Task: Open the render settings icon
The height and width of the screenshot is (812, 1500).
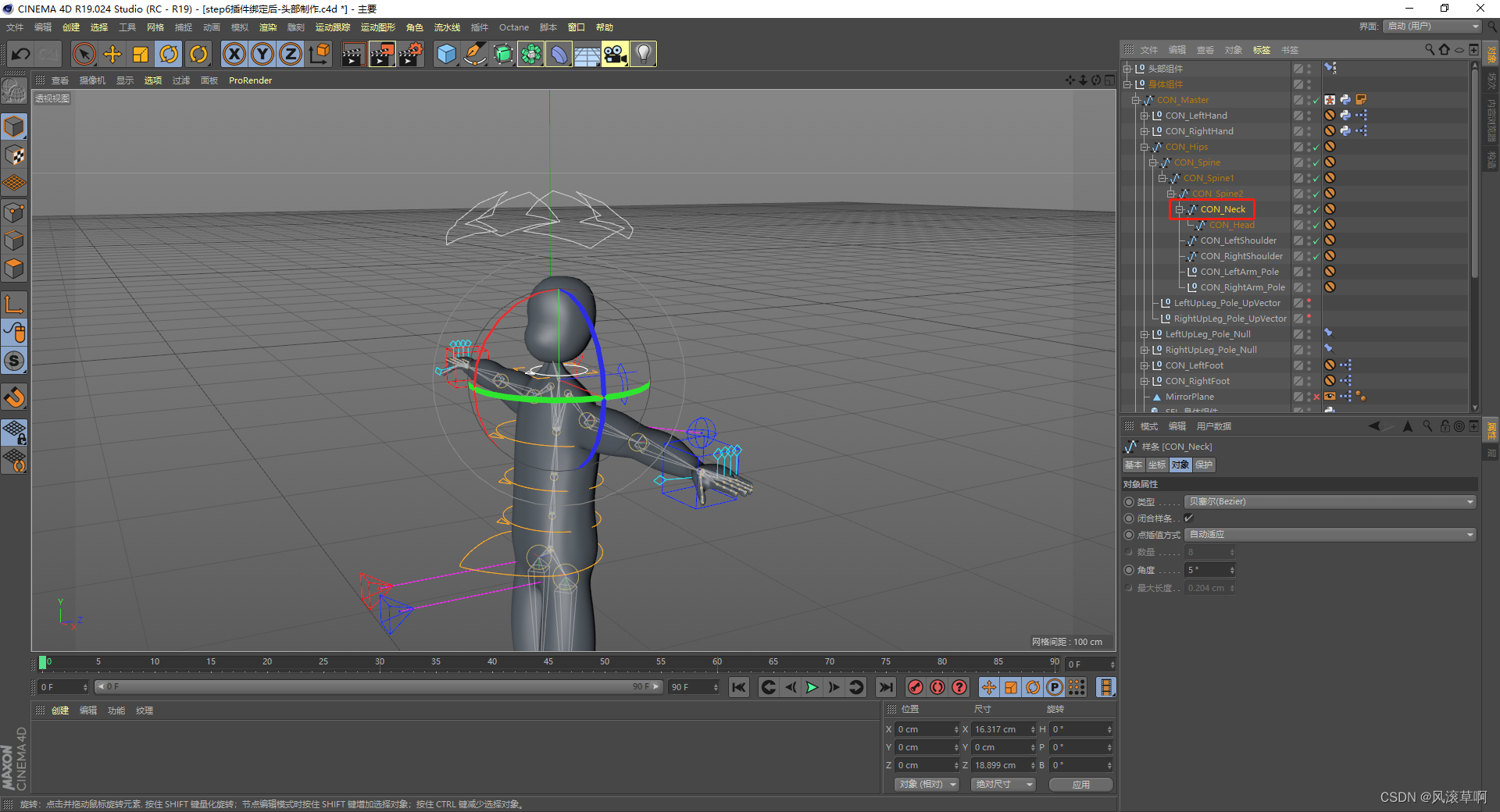Action: (410, 54)
